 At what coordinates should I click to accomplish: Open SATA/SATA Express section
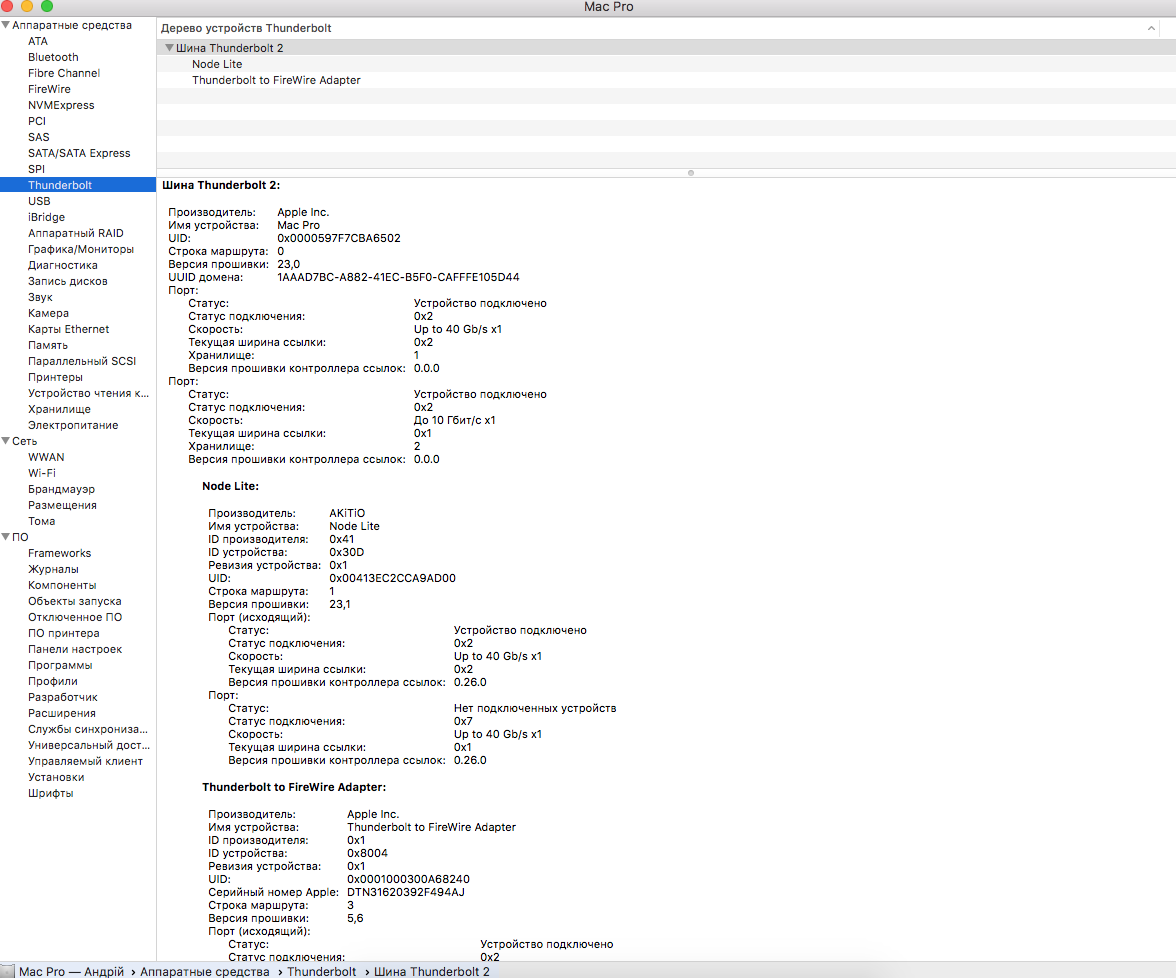point(80,153)
